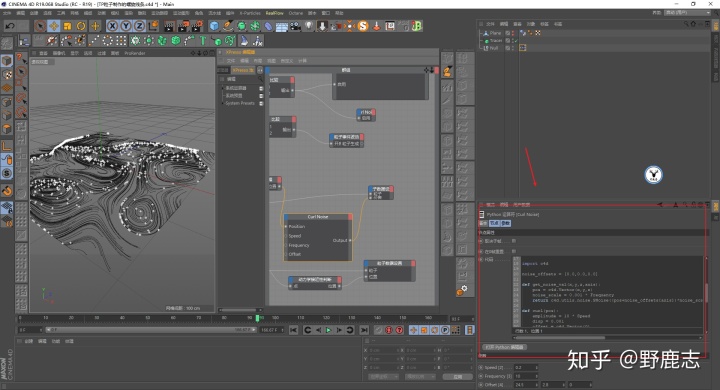The width and height of the screenshot is (720, 390).
Task: Activate the Rotate tool
Action: click(x=81, y=26)
